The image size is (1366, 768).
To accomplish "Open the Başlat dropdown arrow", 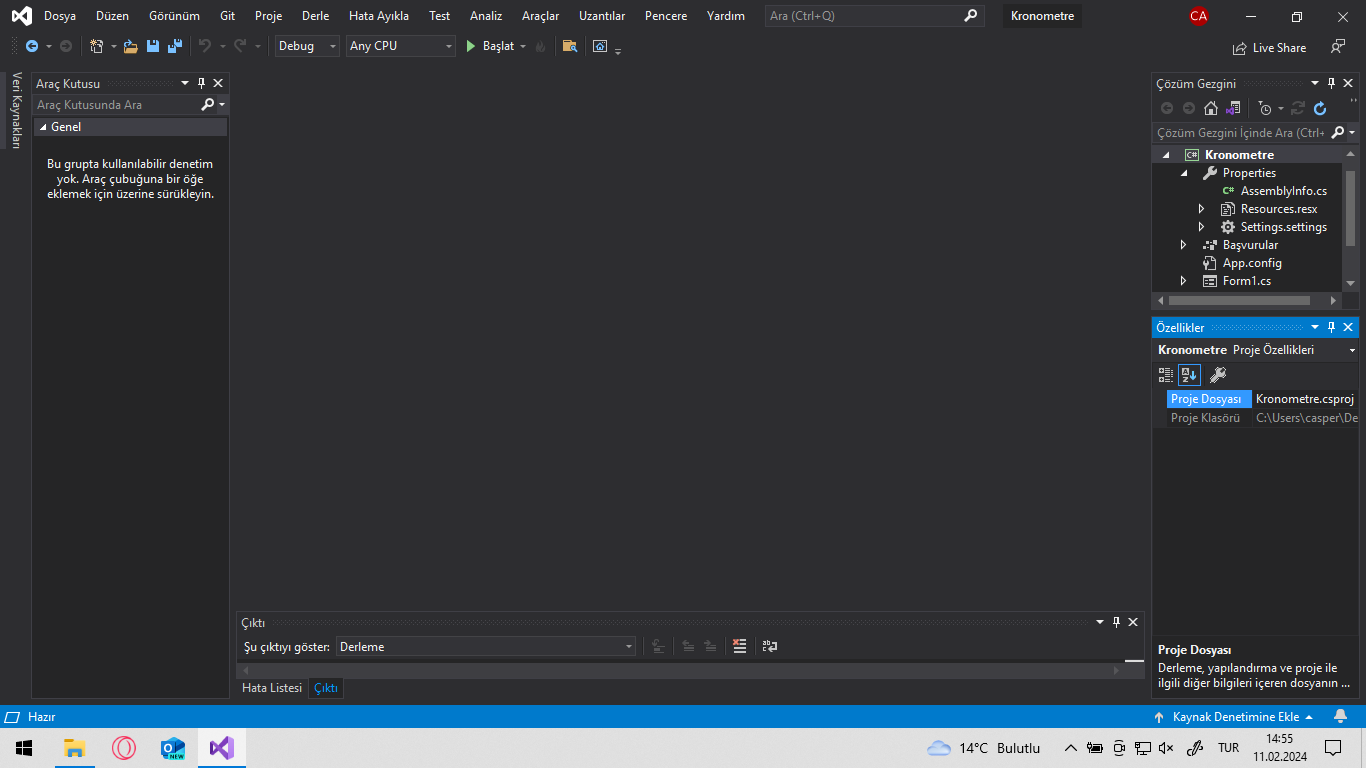I will point(523,46).
